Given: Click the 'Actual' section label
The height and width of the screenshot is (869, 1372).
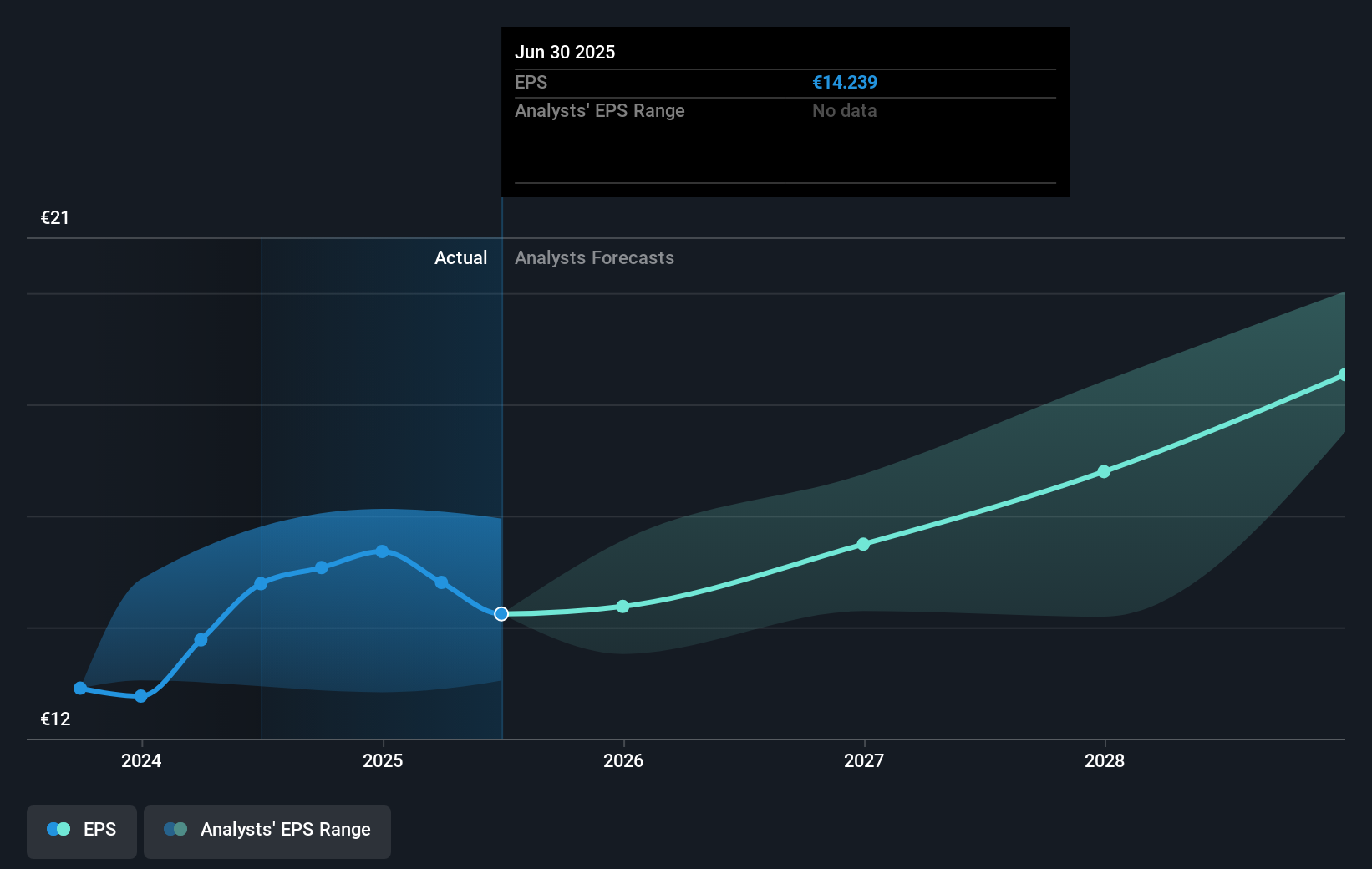Looking at the screenshot, I should pyautogui.click(x=460, y=258).
